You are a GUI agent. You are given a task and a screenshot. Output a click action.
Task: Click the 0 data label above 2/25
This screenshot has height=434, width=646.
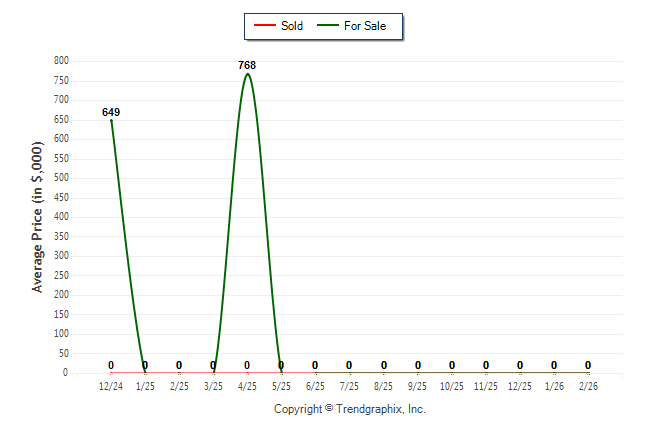point(179,365)
